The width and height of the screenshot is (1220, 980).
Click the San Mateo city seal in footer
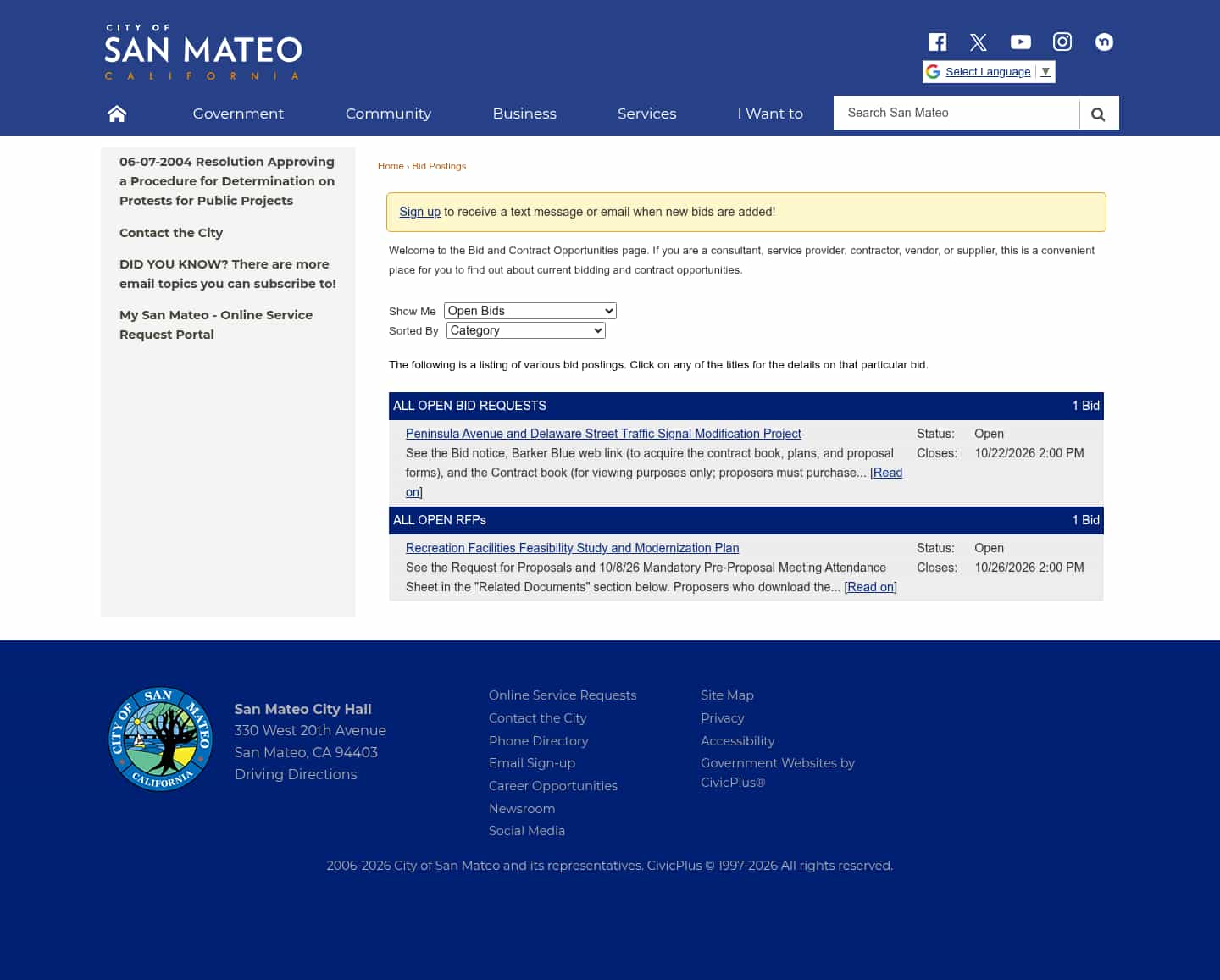click(161, 739)
